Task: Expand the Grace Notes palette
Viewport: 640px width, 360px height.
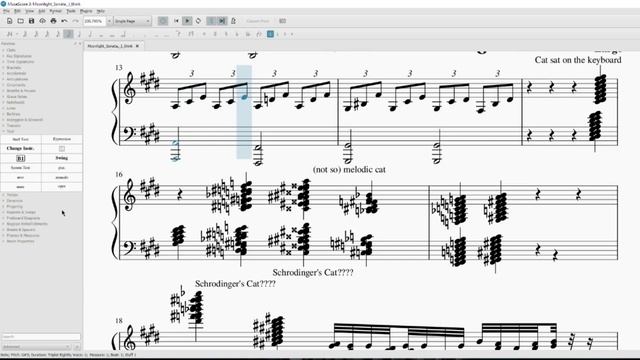Action: [17, 97]
